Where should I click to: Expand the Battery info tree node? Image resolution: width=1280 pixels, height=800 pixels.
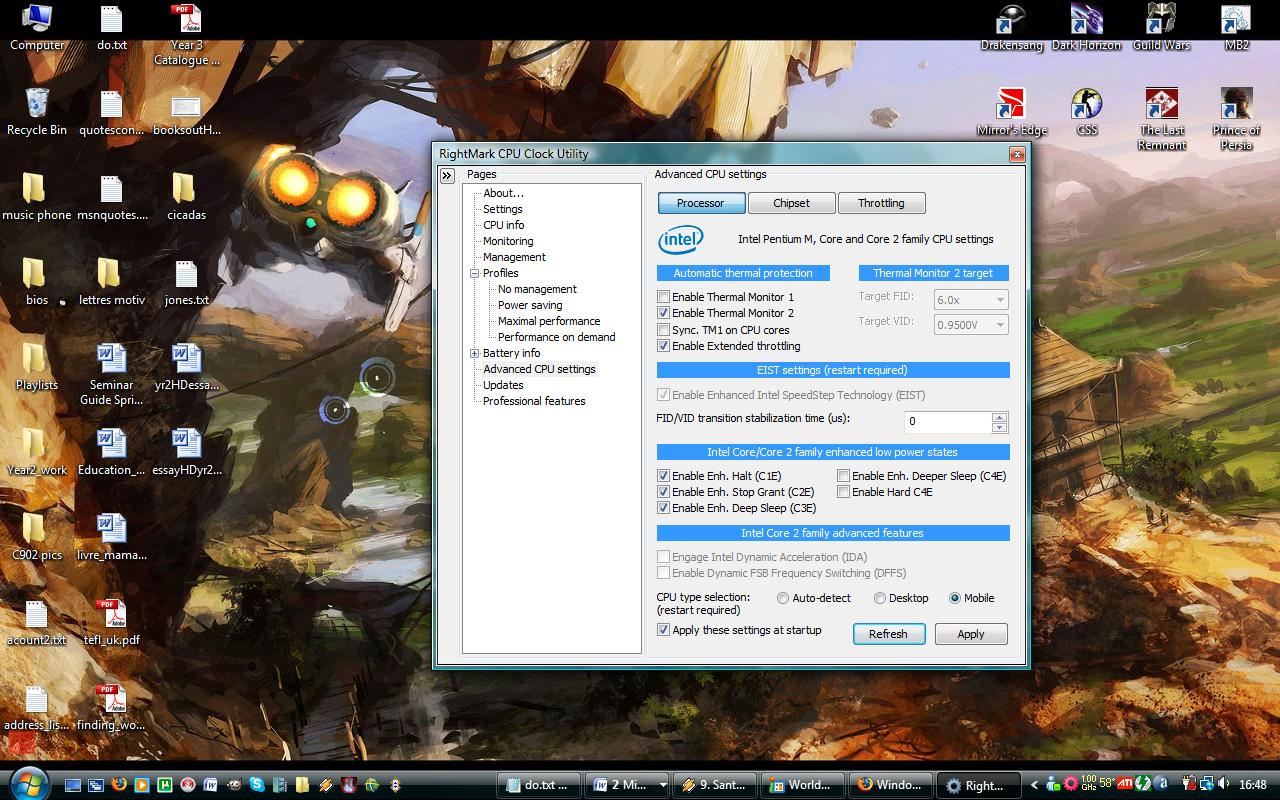pyautogui.click(x=475, y=353)
